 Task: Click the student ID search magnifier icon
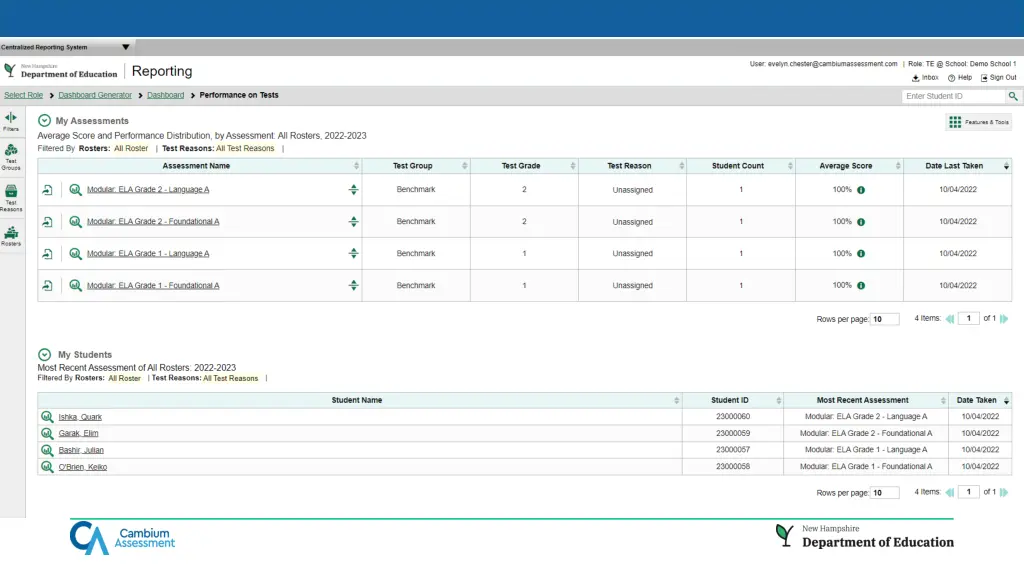point(1013,96)
